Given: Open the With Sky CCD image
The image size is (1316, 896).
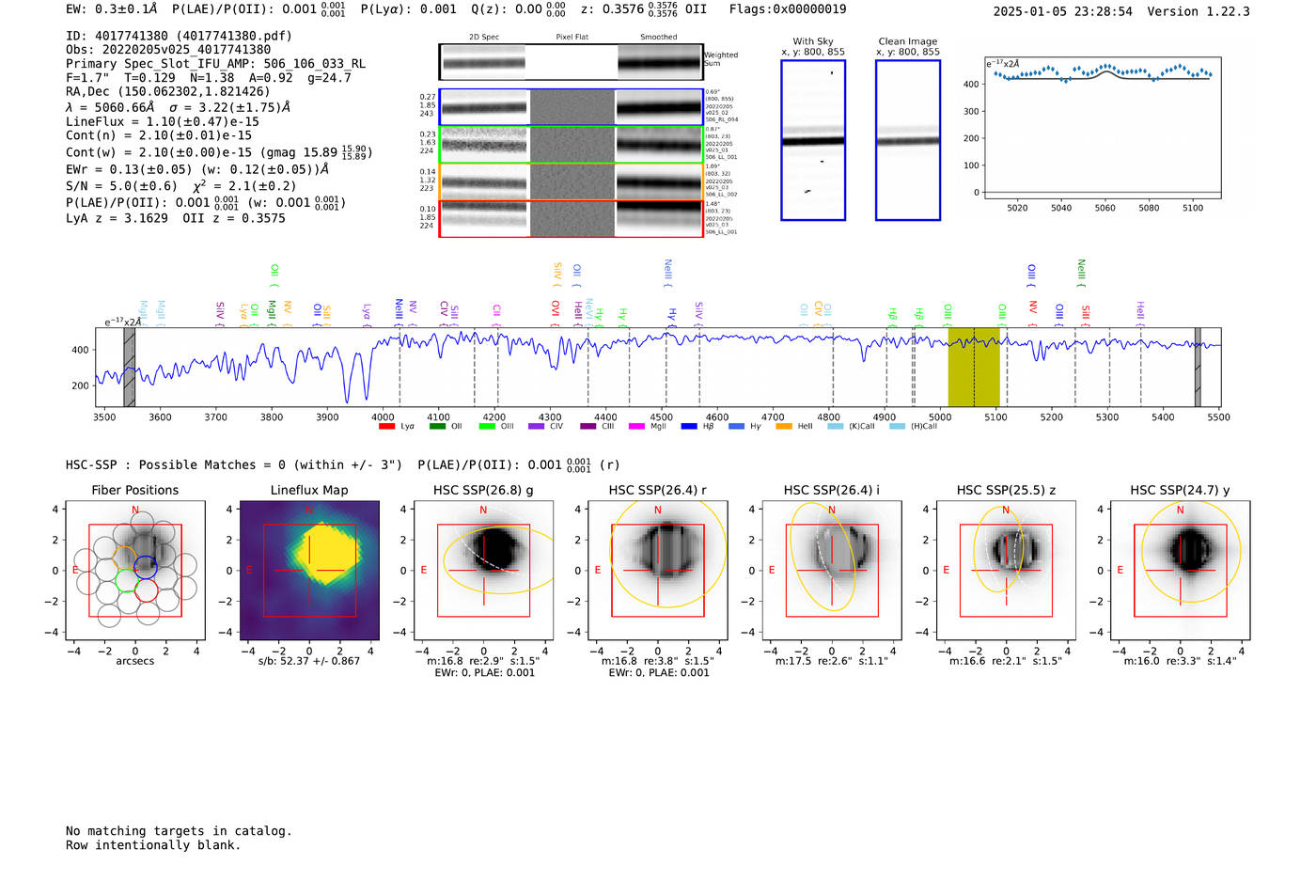Looking at the screenshot, I should tap(813, 140).
